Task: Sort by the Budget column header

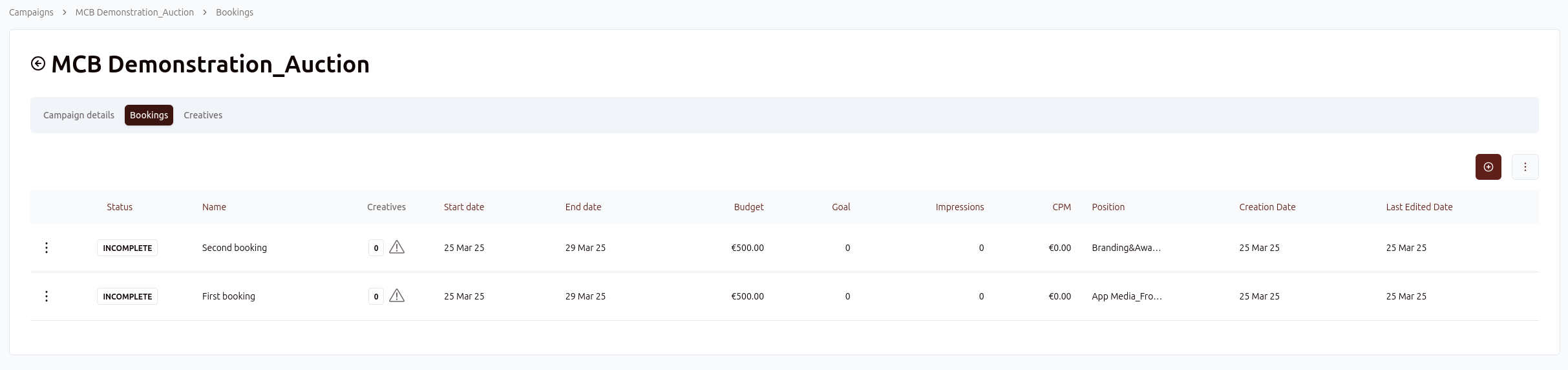Action: [x=748, y=207]
